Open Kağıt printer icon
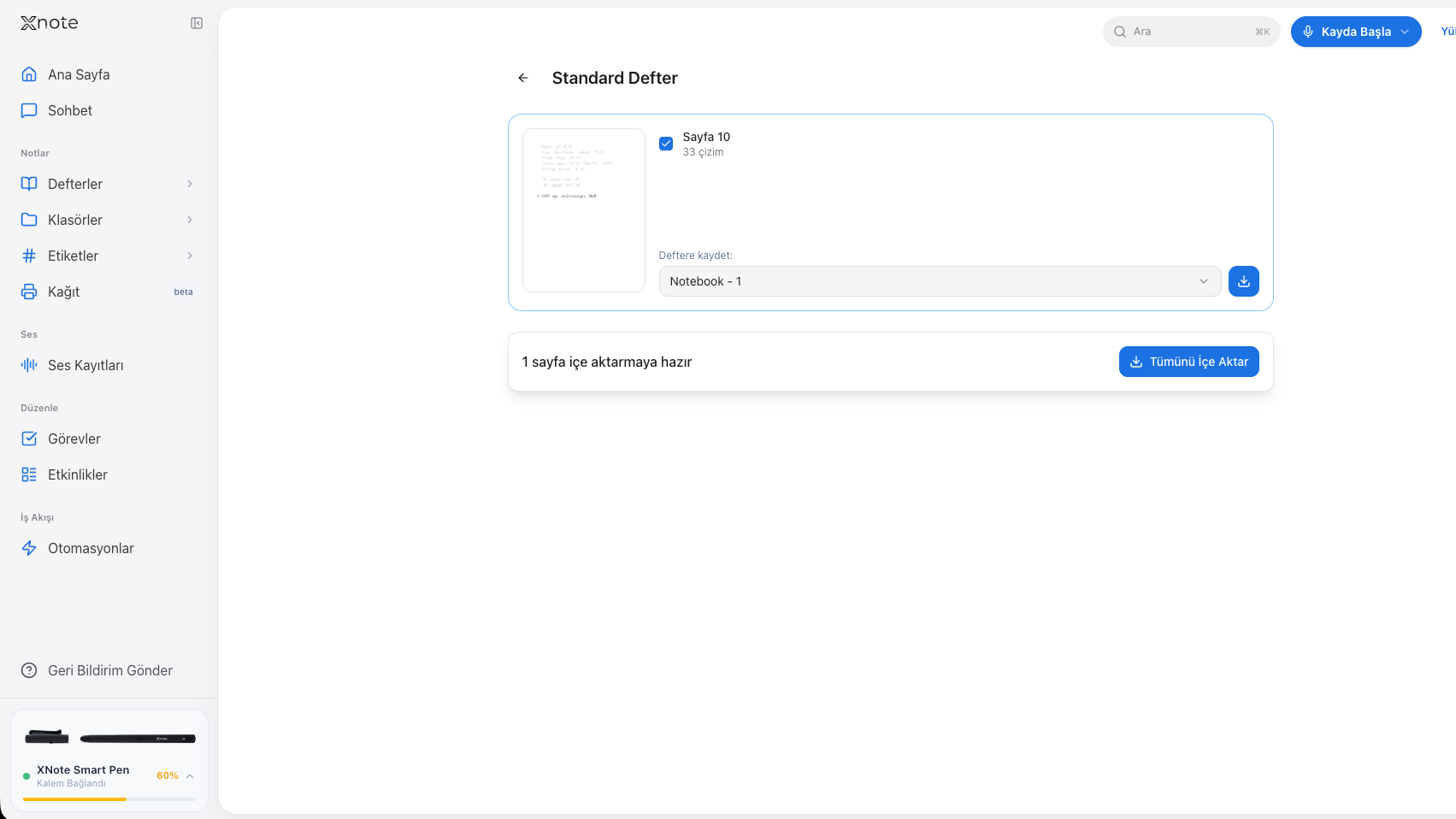 [29, 292]
